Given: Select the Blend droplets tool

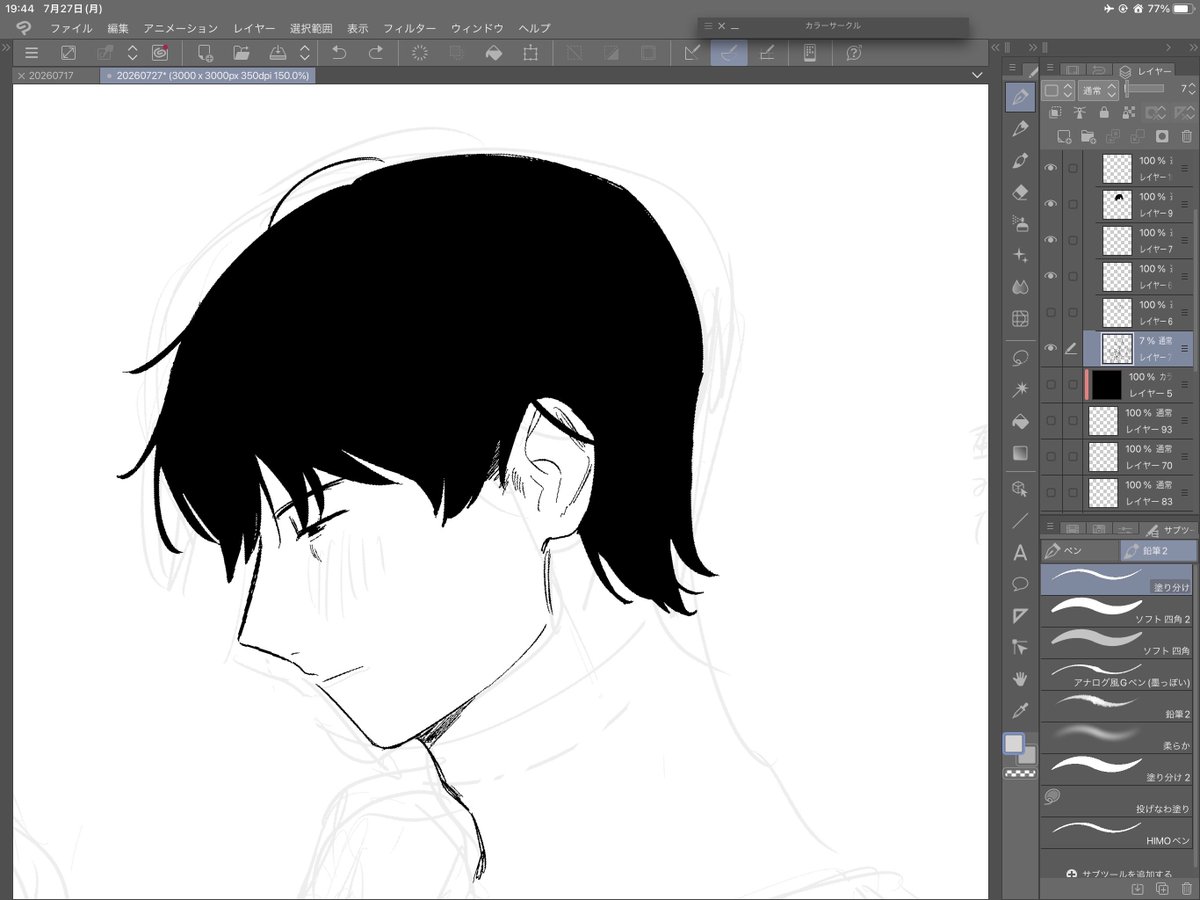Looking at the screenshot, I should pos(1020,287).
